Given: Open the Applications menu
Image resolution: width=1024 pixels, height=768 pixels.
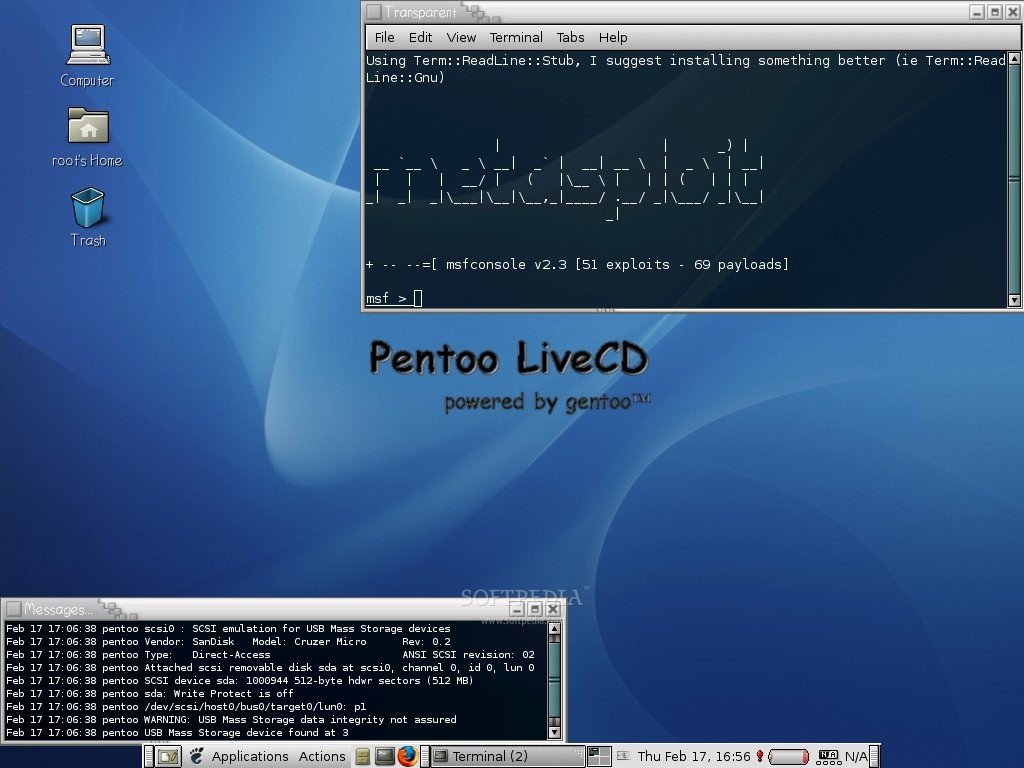Looking at the screenshot, I should click(x=249, y=756).
